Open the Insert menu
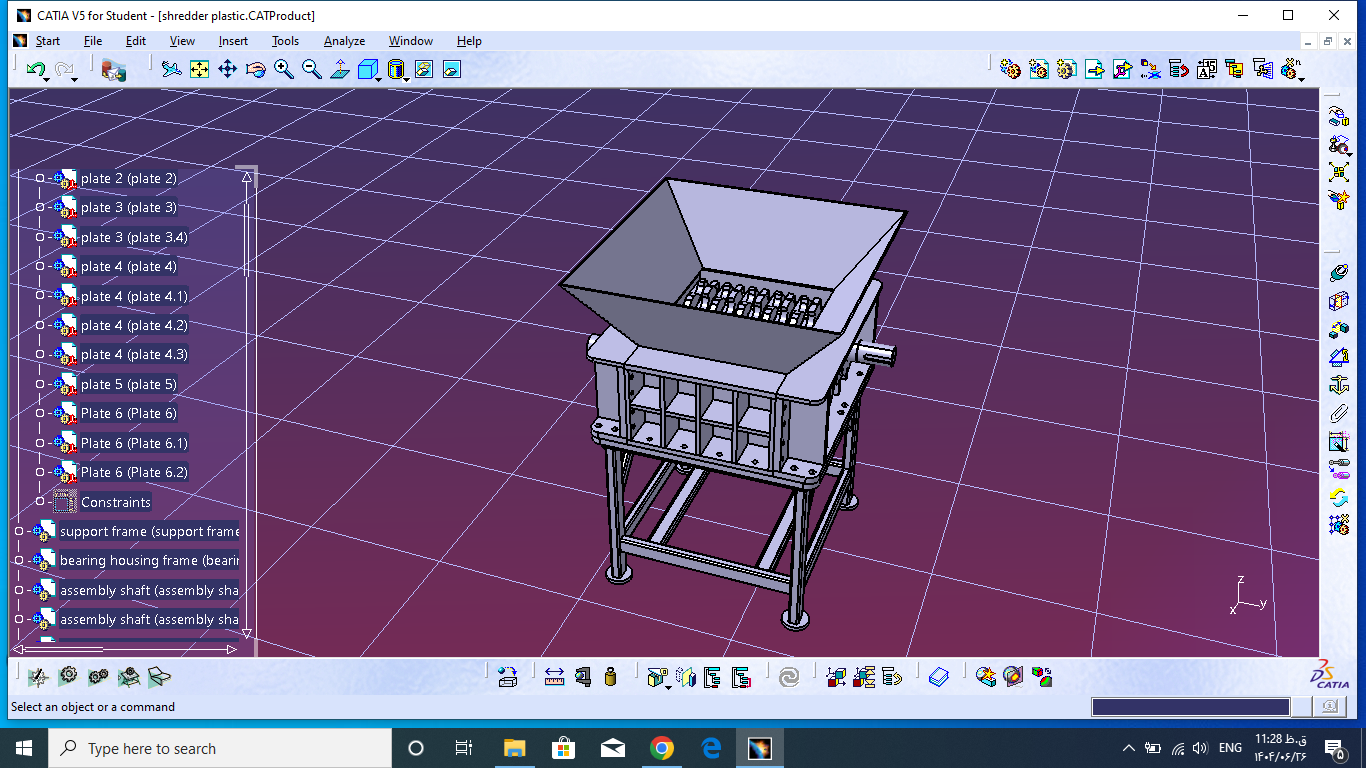 (233, 41)
